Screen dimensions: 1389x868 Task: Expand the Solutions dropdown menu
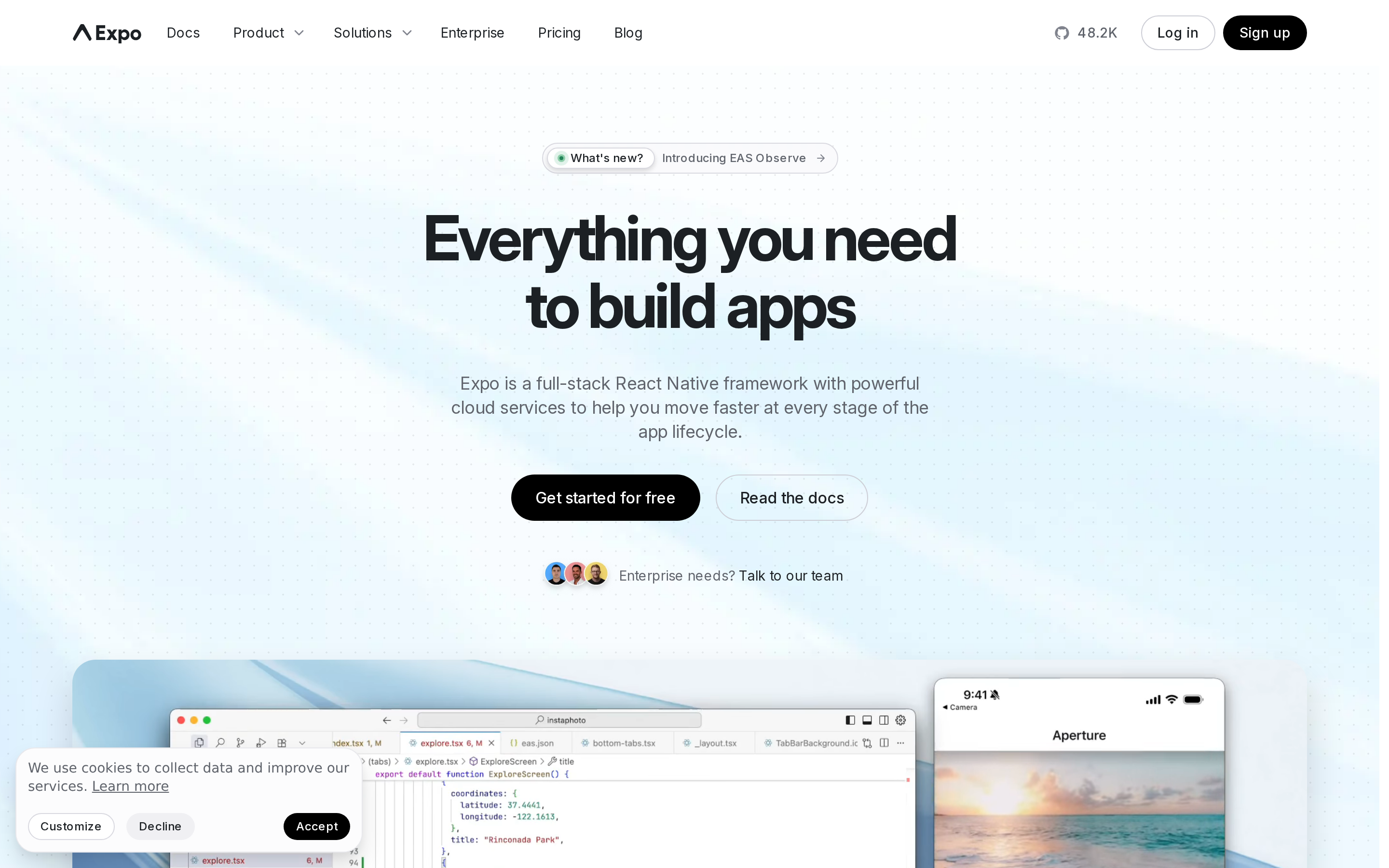372,33
